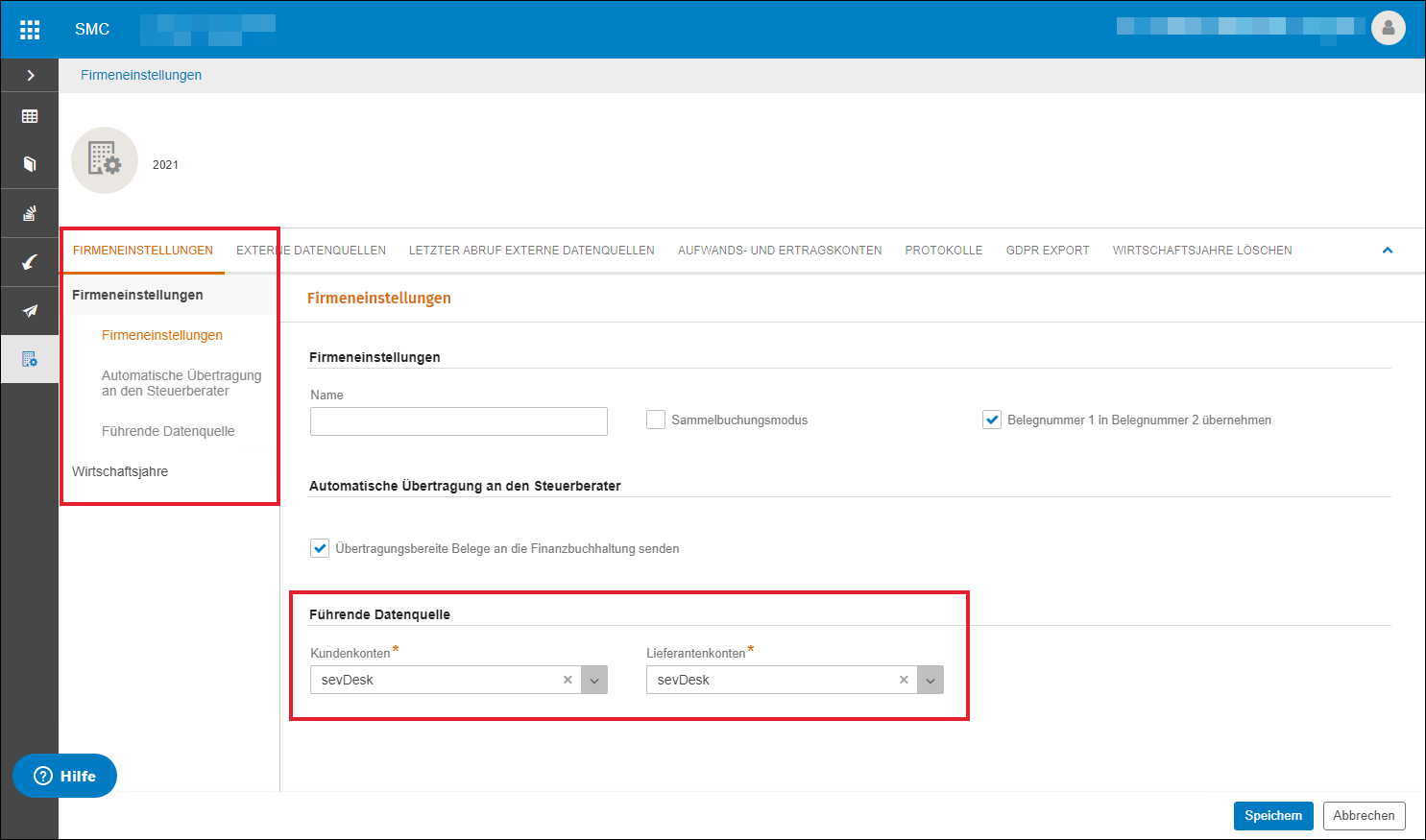Open the app launcher grid icon

coord(30,30)
